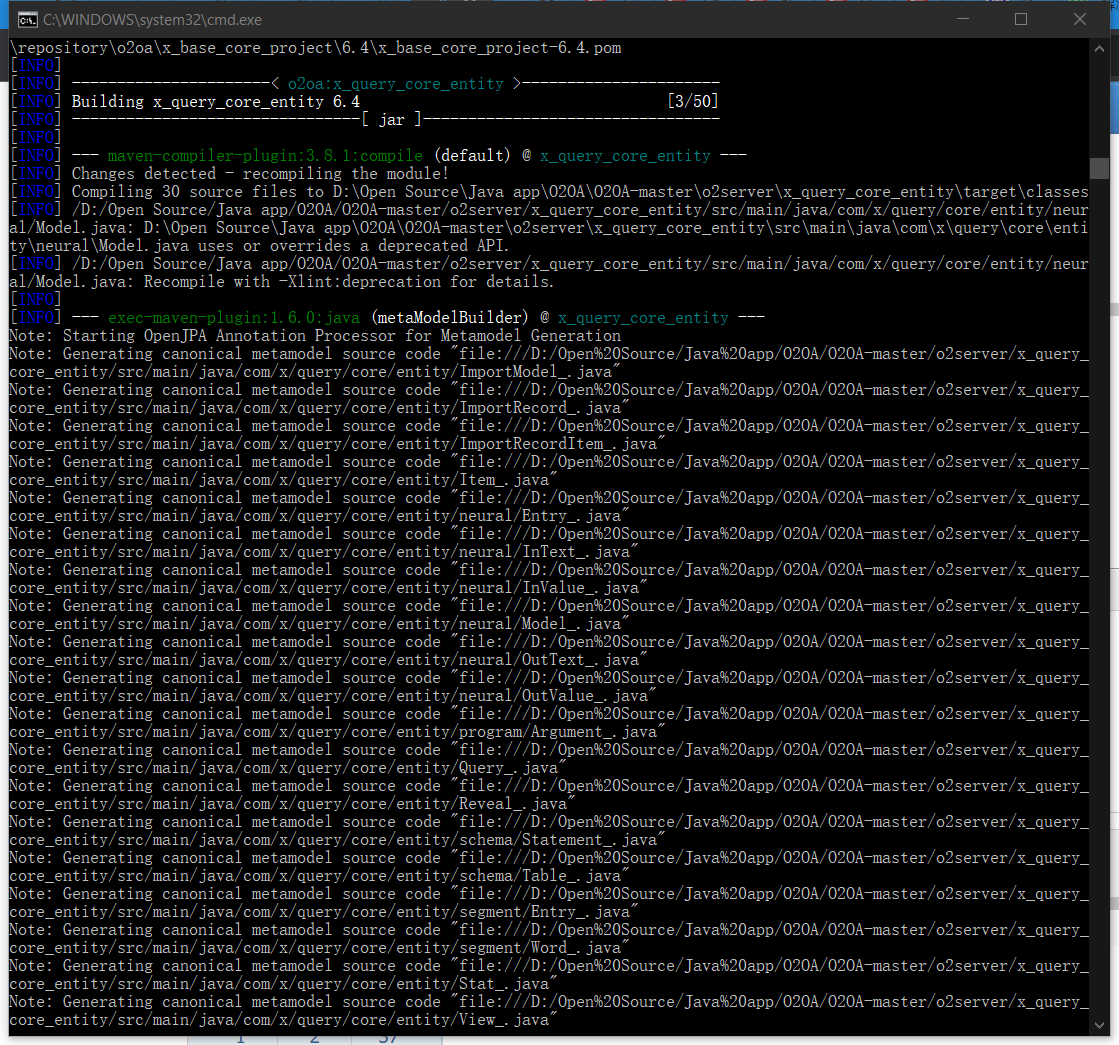
Task: Click 'exec-maven-plugin:1.6.0:java' text
Action: tap(233, 318)
